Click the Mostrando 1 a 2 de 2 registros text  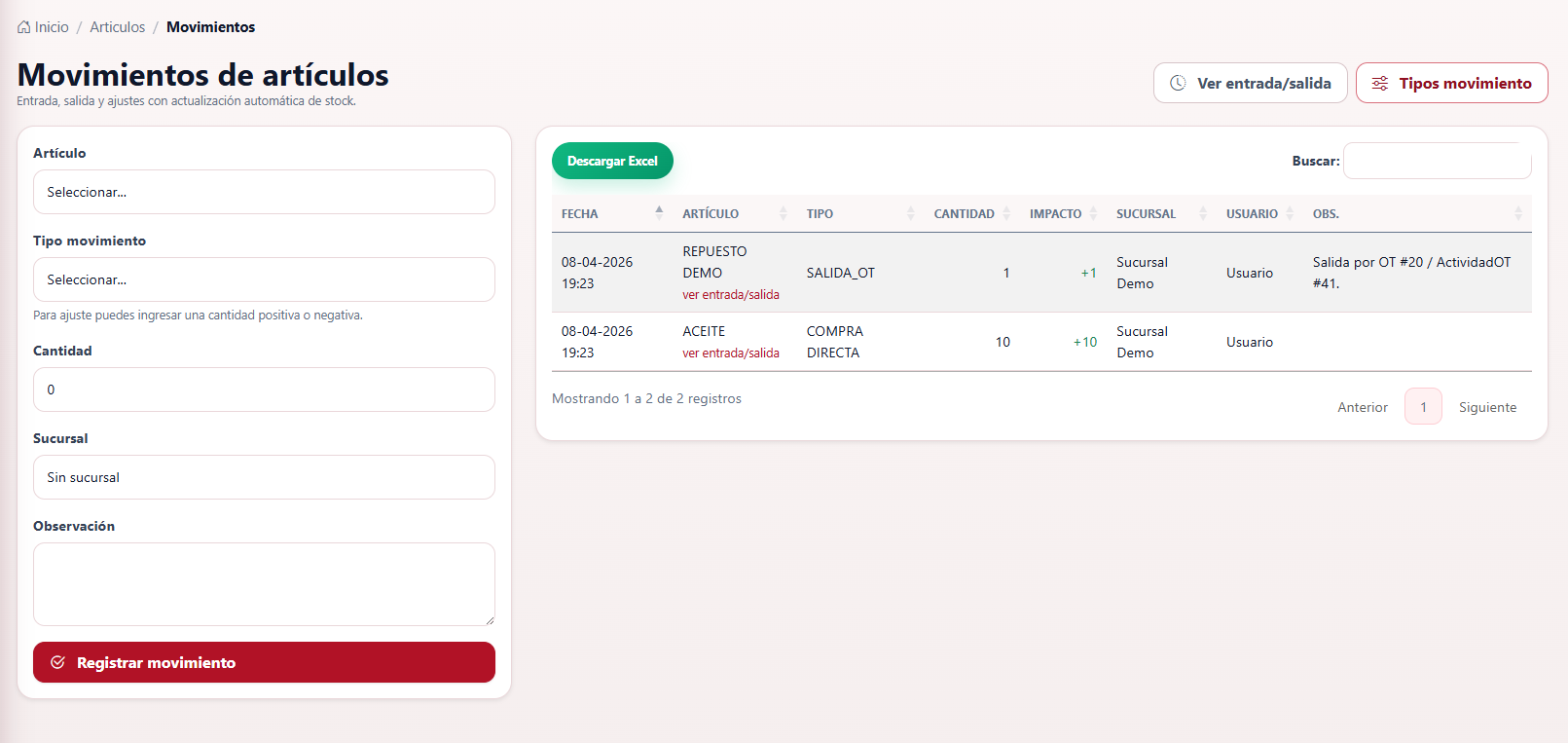click(646, 398)
